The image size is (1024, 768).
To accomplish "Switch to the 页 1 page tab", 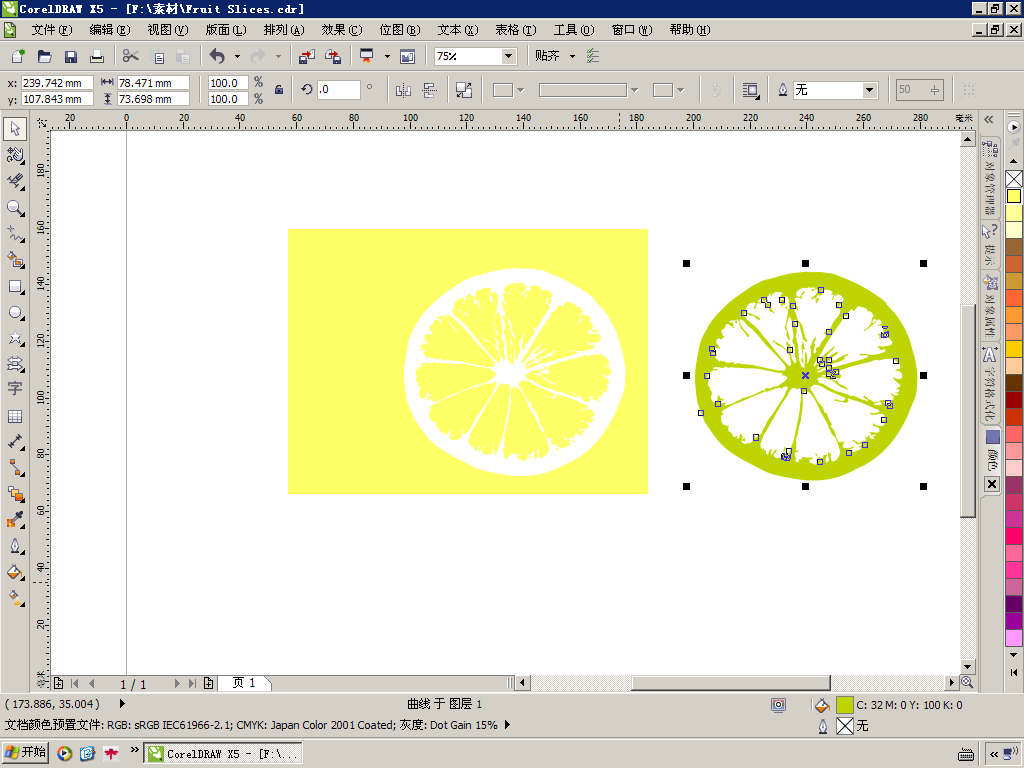I will [x=244, y=683].
